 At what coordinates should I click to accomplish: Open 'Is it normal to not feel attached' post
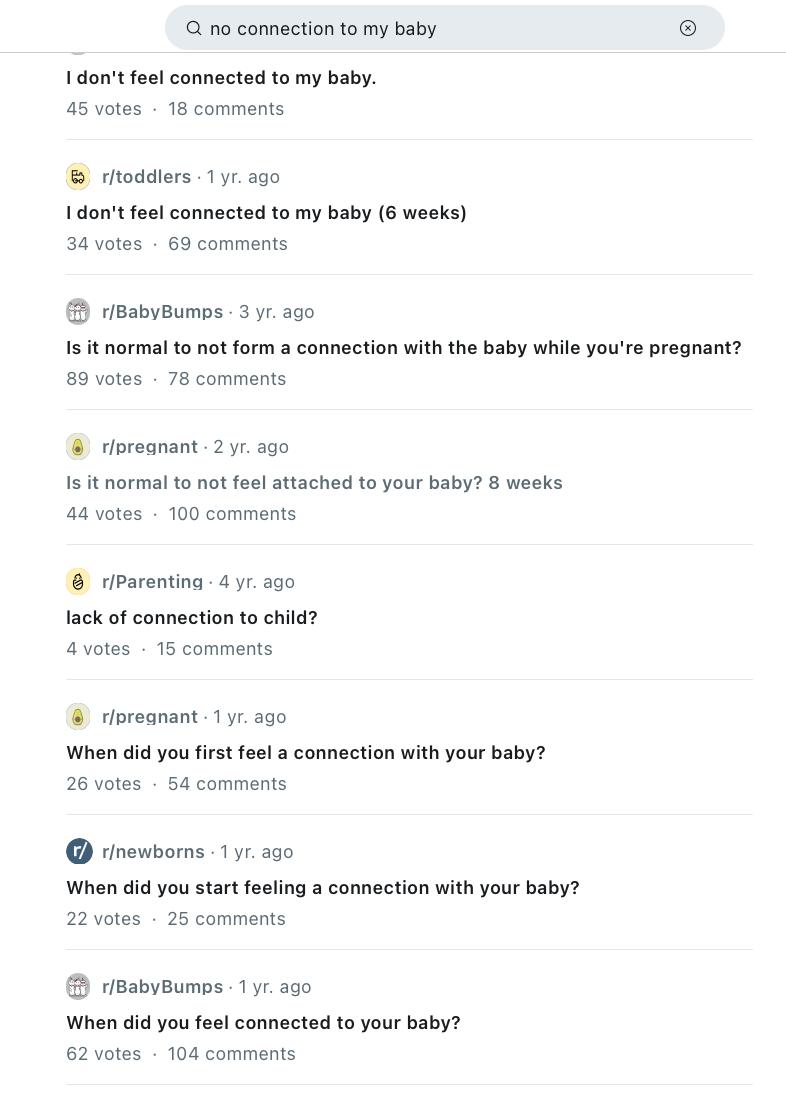point(315,483)
